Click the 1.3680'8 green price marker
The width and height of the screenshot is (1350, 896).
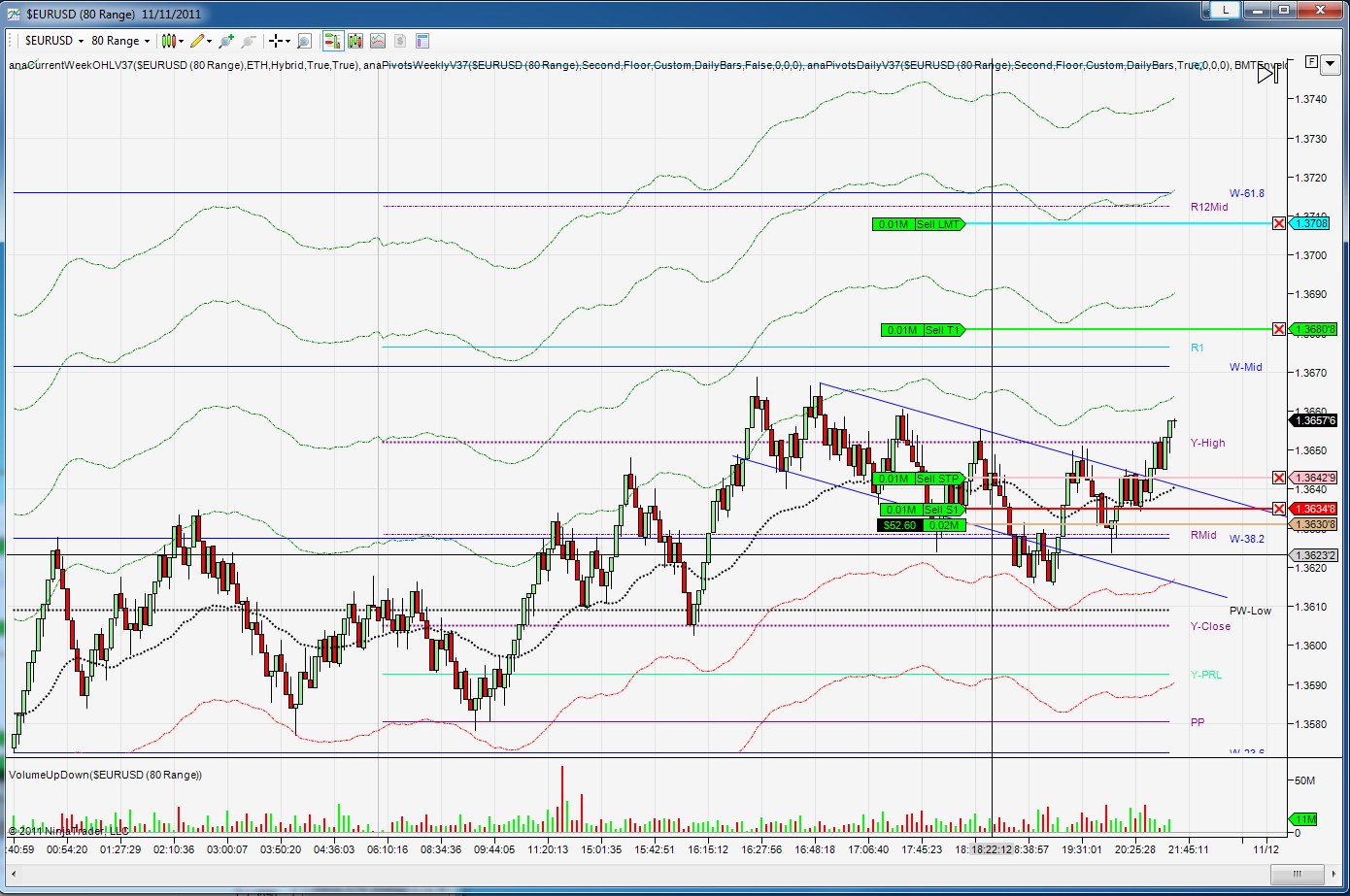click(x=1312, y=329)
